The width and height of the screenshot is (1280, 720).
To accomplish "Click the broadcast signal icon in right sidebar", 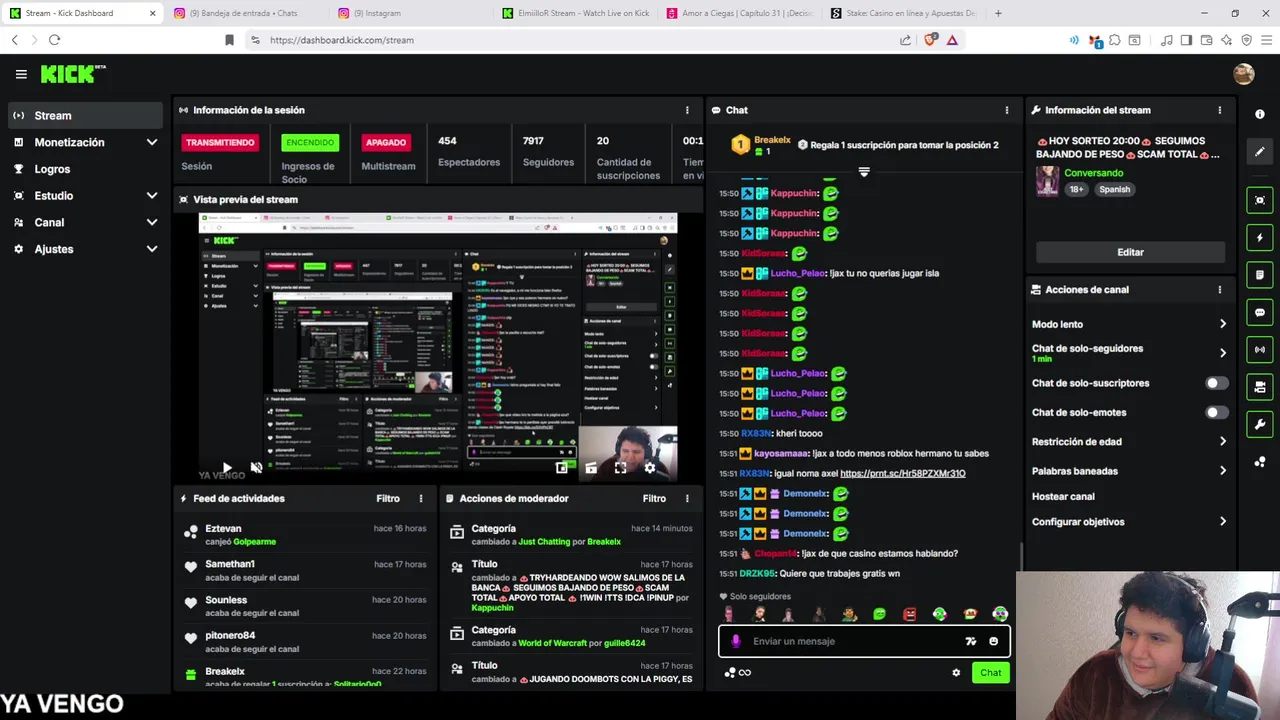I will (1260, 350).
